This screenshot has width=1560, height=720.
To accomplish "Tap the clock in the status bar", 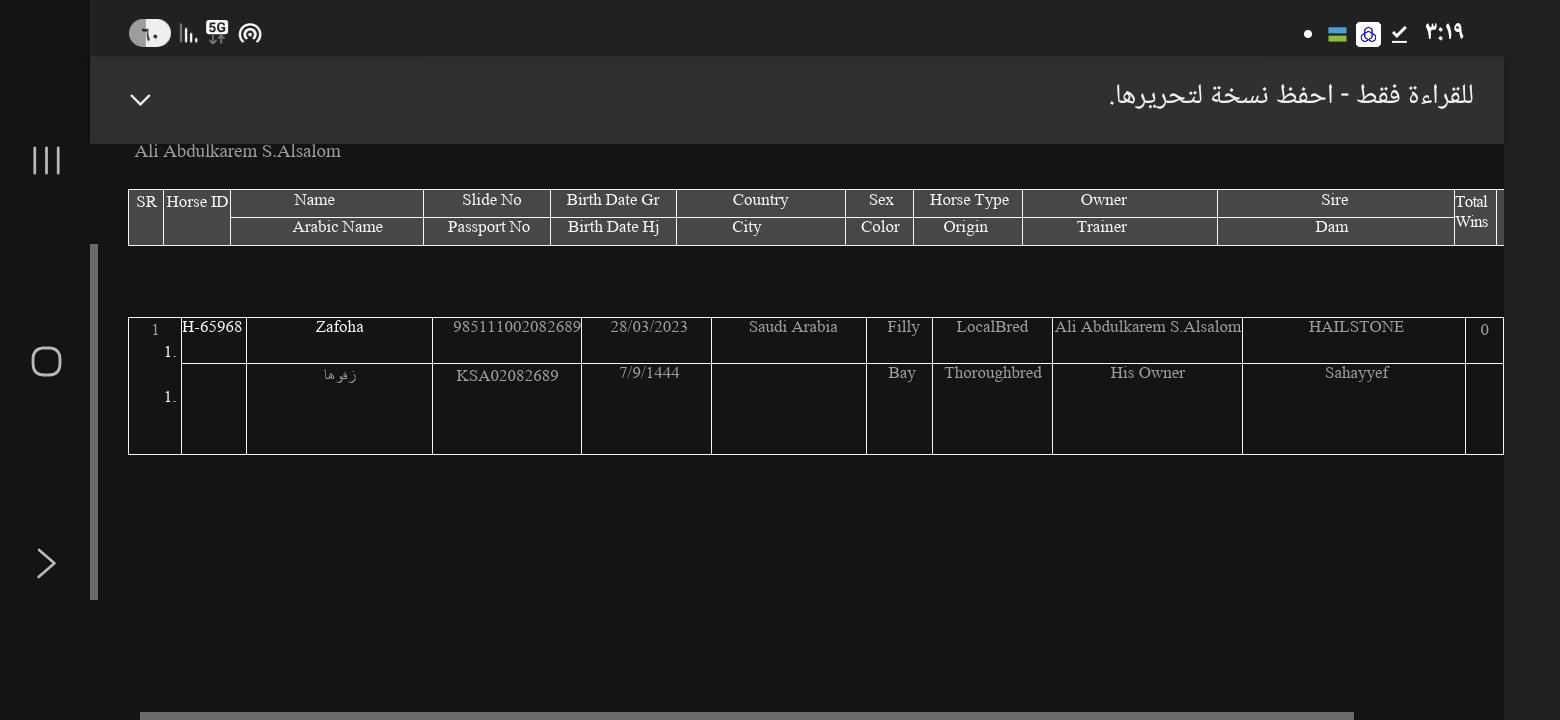I will 1444,33.
